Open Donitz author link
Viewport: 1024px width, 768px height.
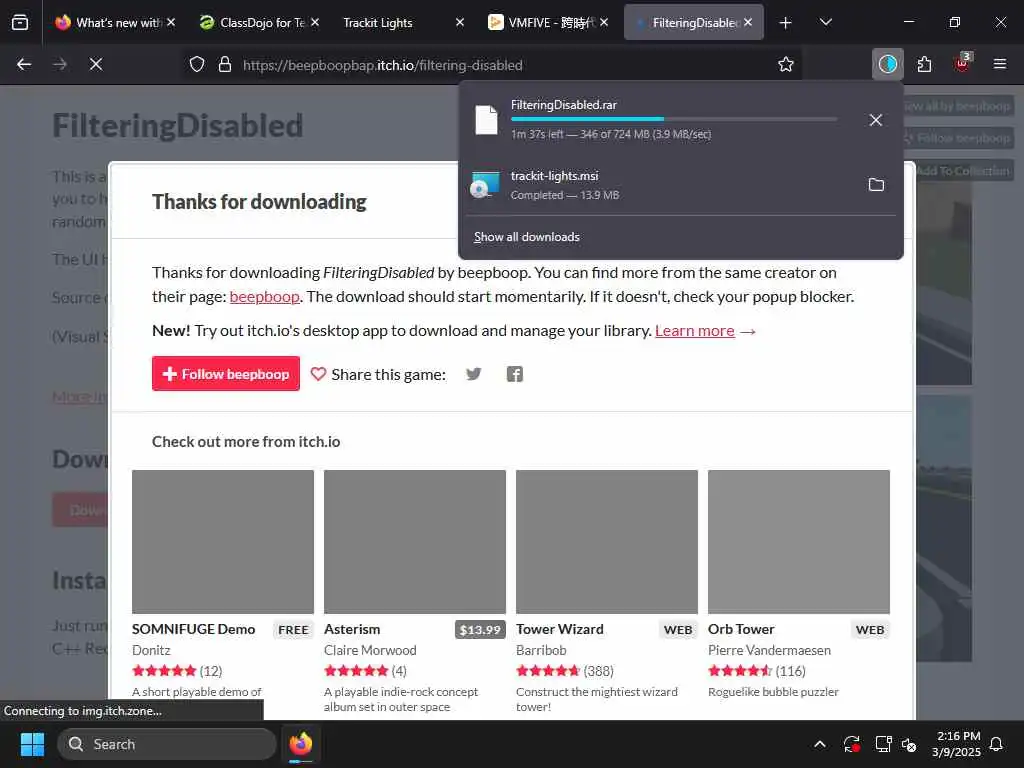coord(151,650)
